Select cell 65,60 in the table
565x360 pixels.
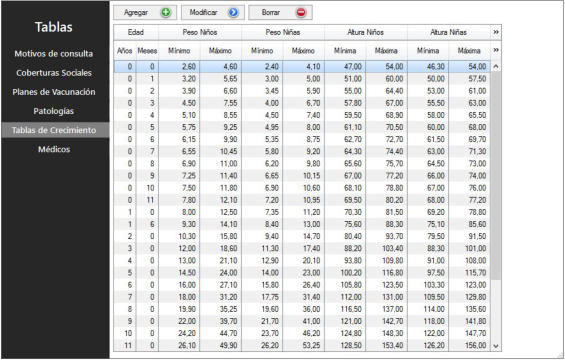pyautogui.click(x=345, y=164)
